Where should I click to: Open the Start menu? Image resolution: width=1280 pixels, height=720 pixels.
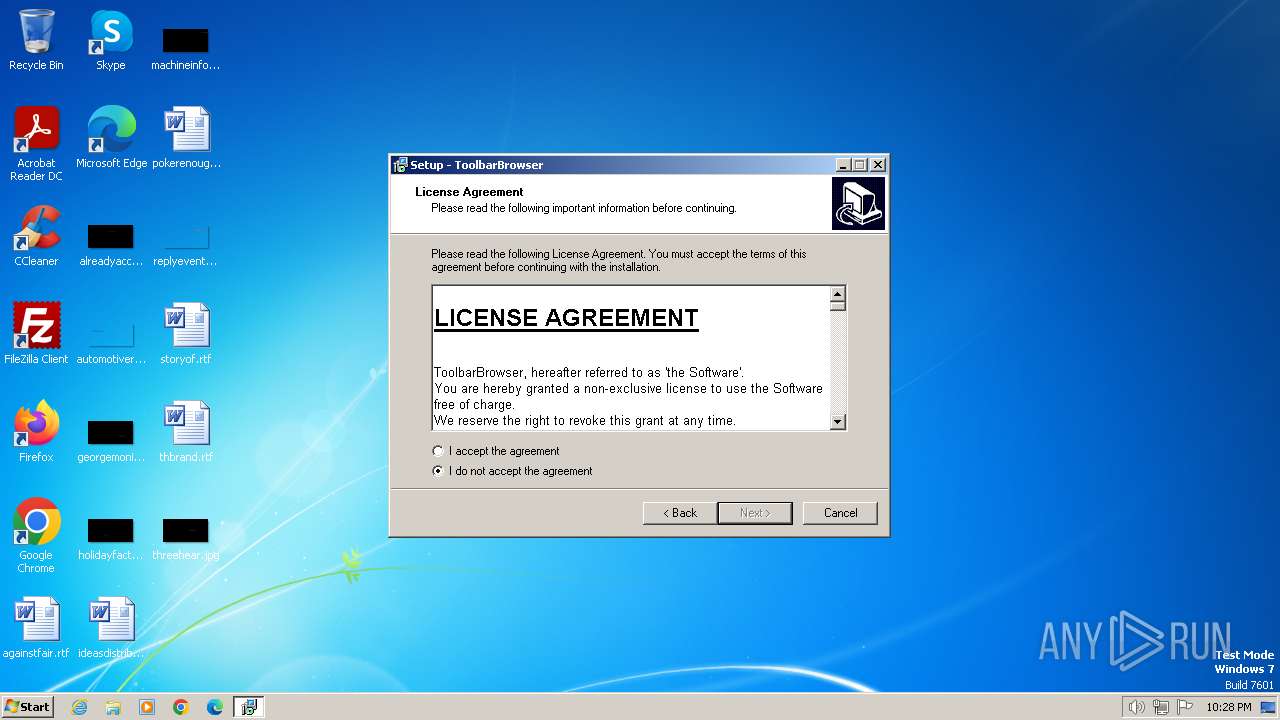pos(27,706)
